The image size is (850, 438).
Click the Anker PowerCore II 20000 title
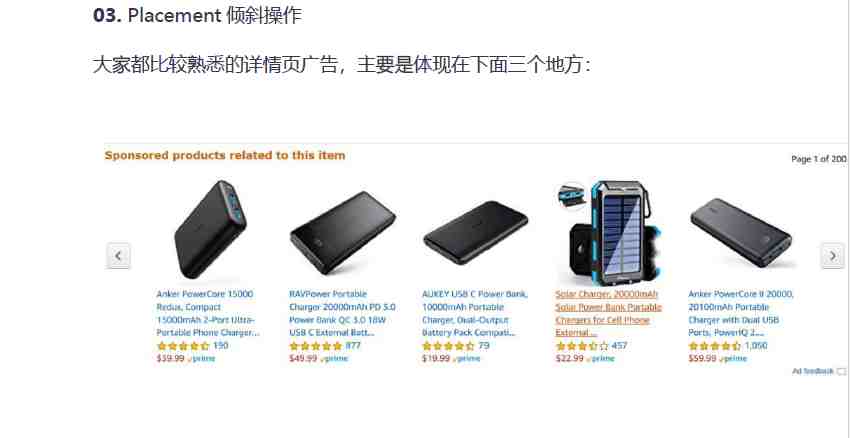click(741, 313)
